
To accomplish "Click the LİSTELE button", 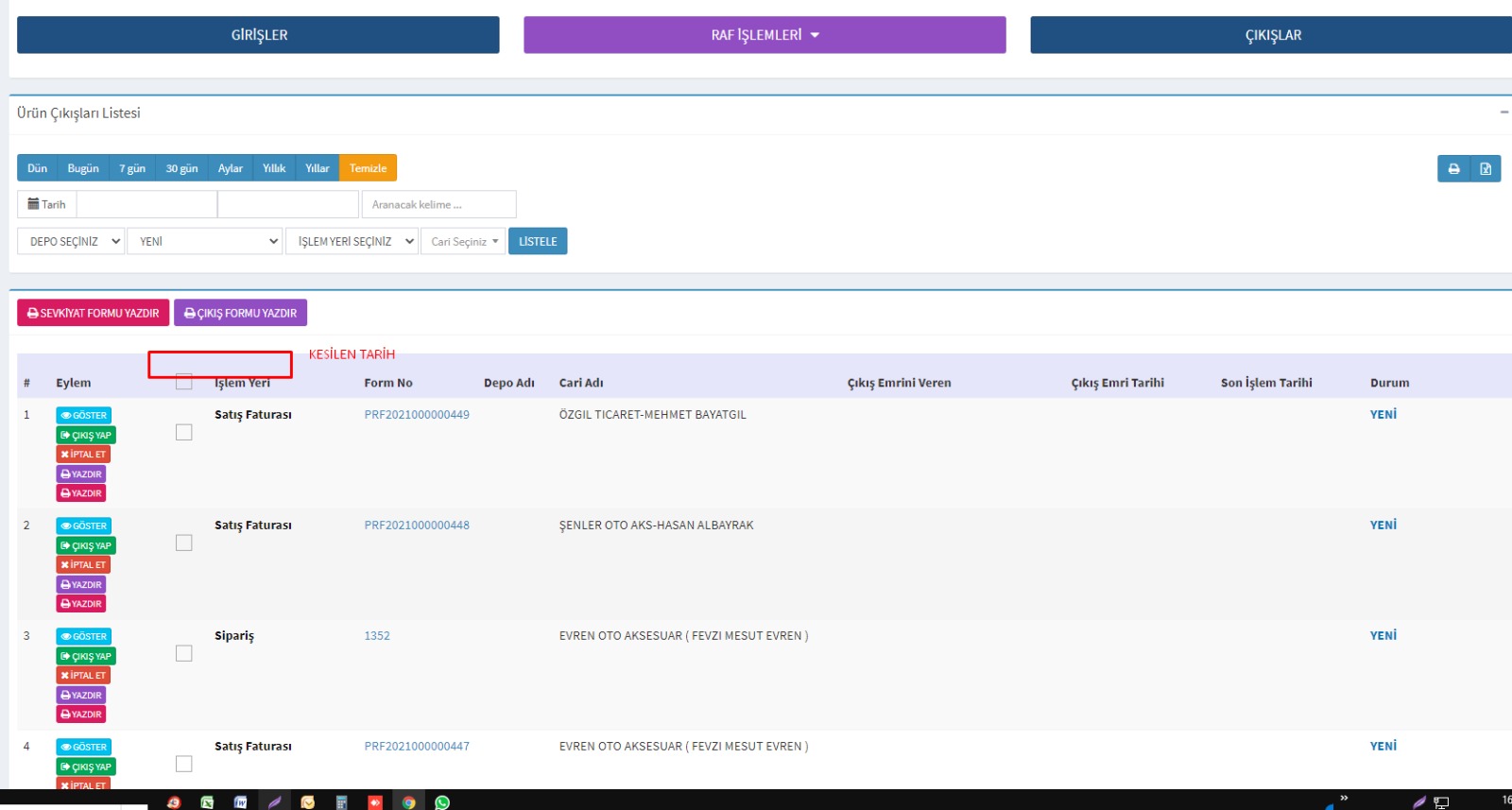I will (538, 242).
